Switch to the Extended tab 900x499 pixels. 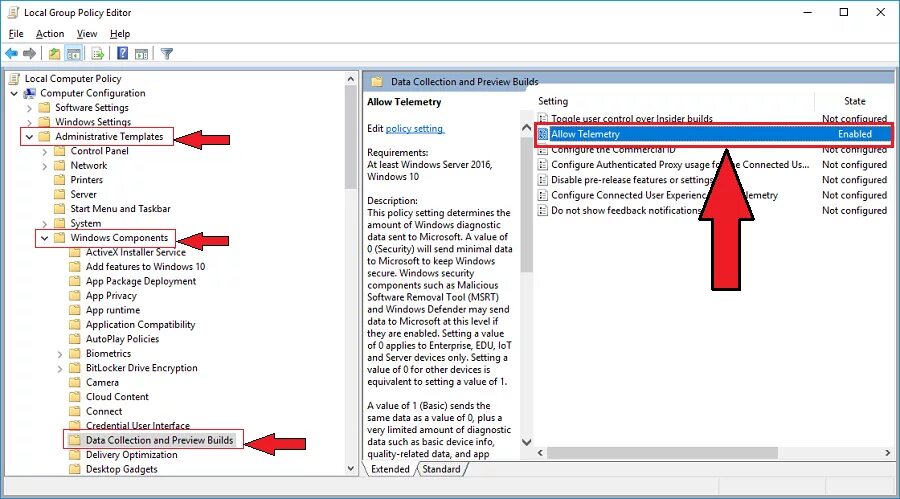pyautogui.click(x=390, y=469)
